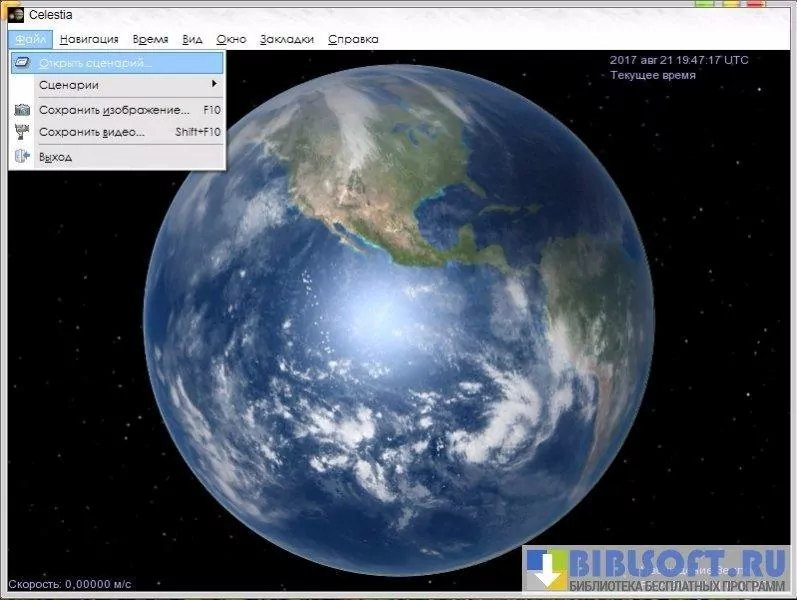Select Выход to quit Celestia

pyautogui.click(x=56, y=157)
